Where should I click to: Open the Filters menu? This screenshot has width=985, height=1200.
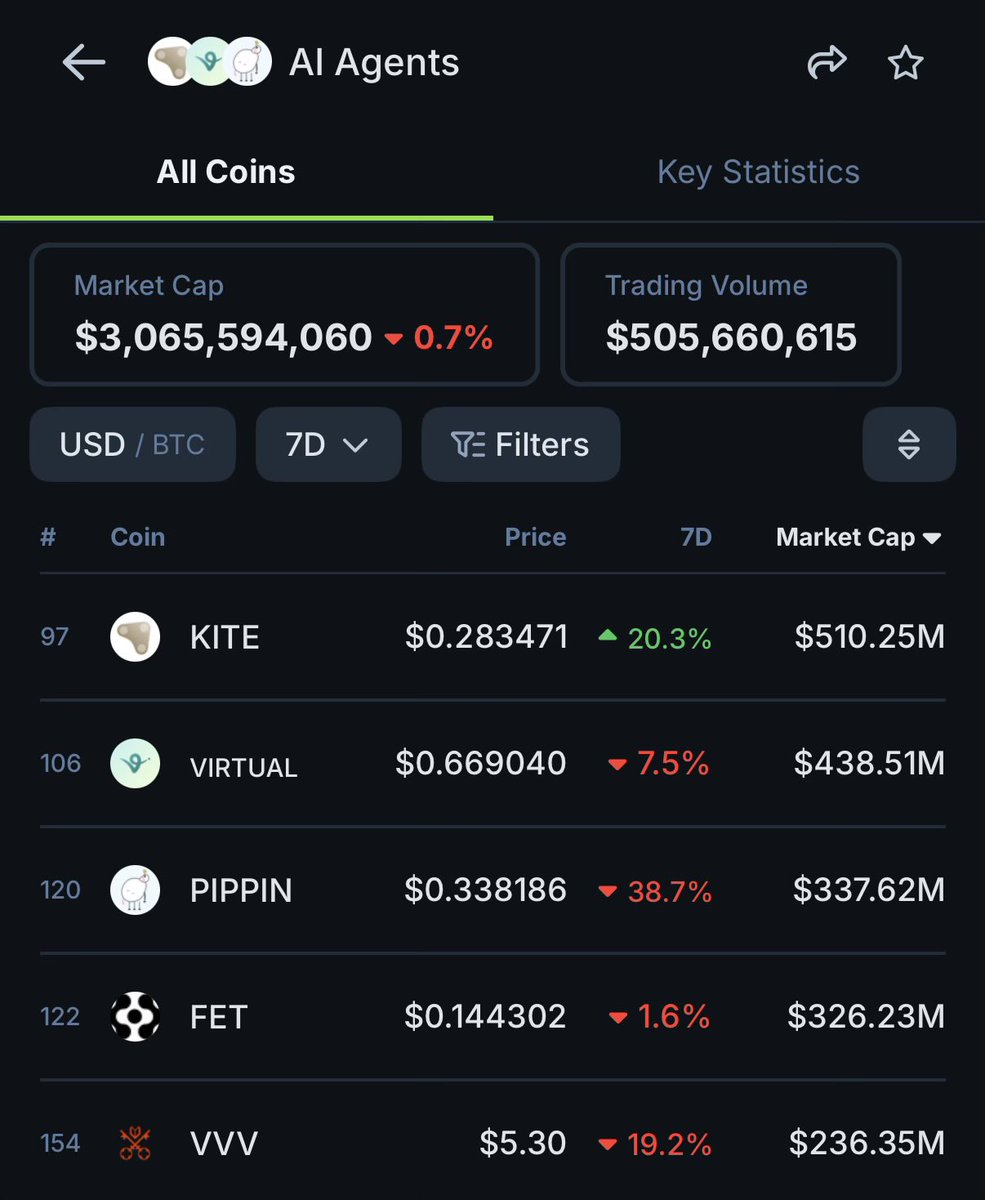(x=521, y=444)
